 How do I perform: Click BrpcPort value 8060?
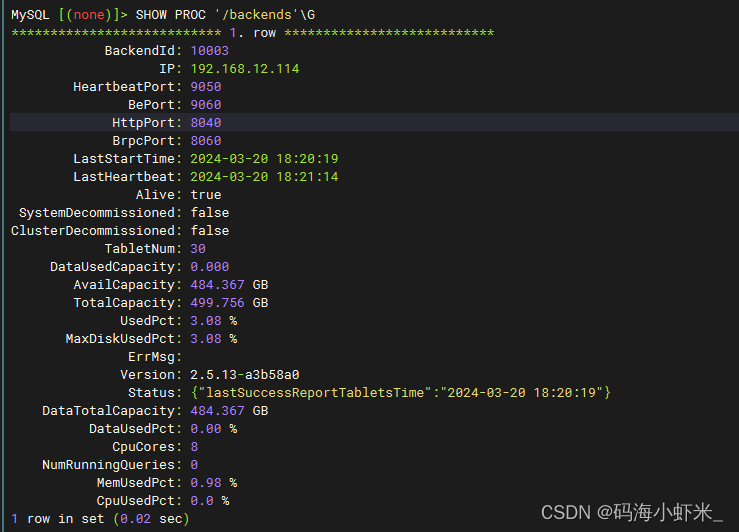point(205,140)
